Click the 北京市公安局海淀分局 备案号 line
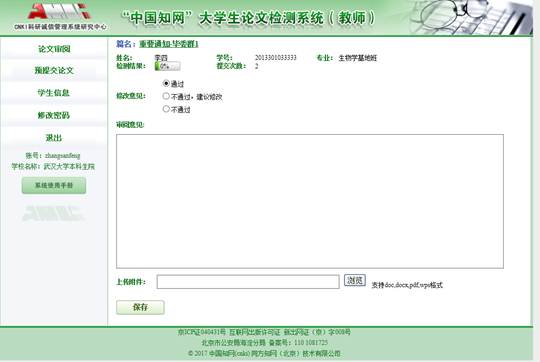The image size is (540, 362). (264, 343)
